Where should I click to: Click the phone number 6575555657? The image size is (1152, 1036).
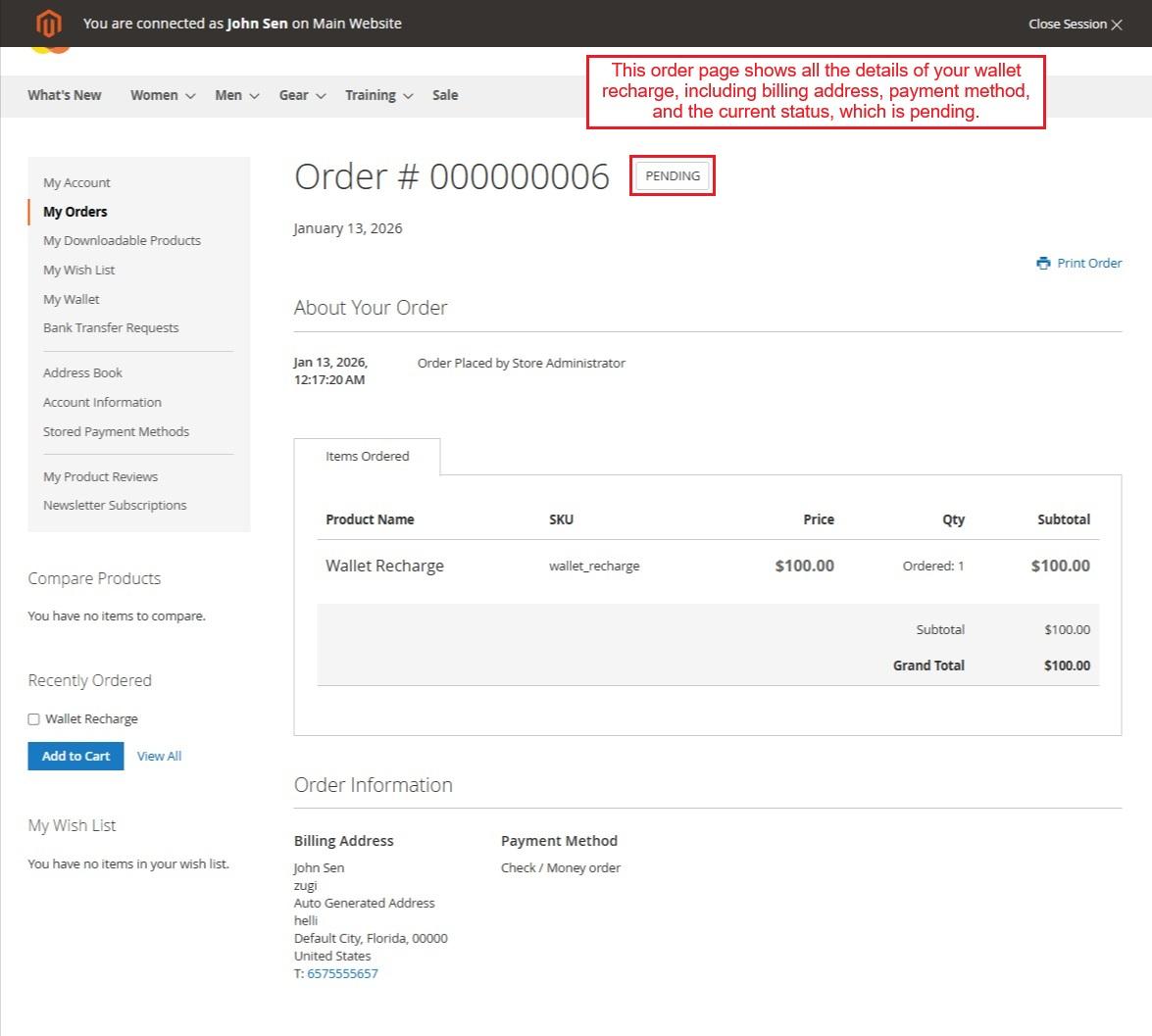[x=342, y=973]
